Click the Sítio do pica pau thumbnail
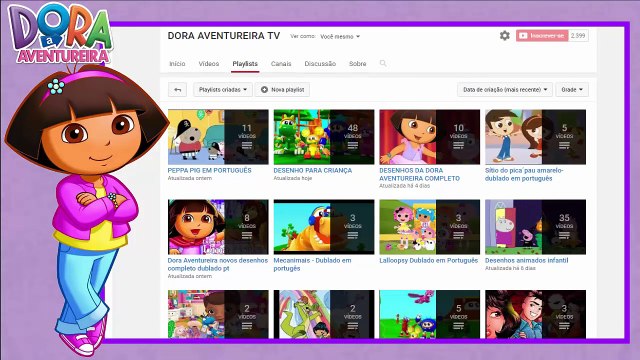Viewport: 640px width, 360px height. click(536, 137)
